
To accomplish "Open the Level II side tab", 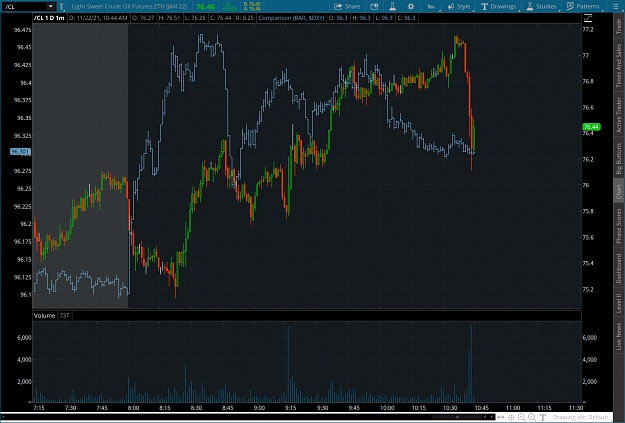I will [x=619, y=303].
